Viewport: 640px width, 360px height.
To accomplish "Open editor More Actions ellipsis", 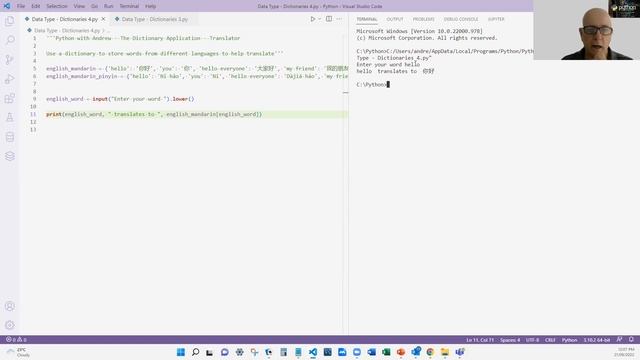I will pyautogui.click(x=339, y=19).
